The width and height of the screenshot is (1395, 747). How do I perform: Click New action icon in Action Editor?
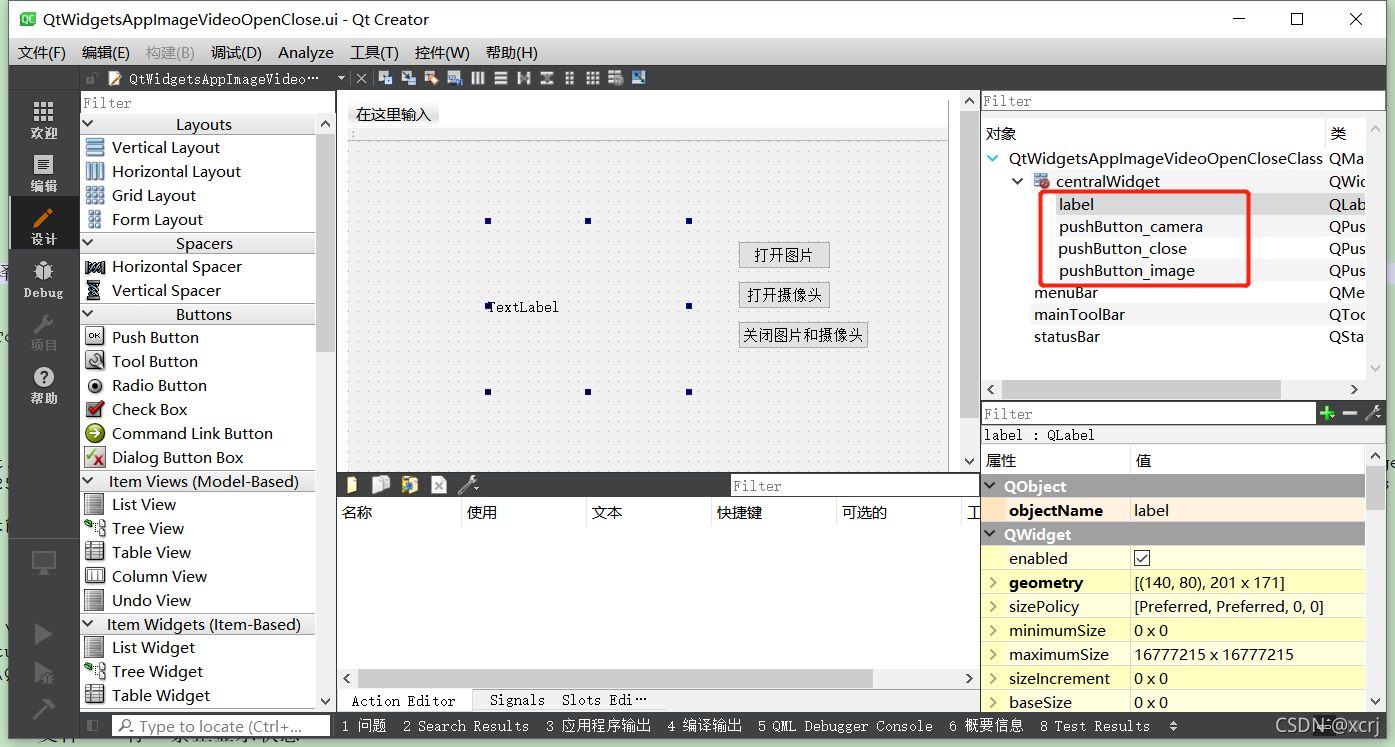click(x=352, y=485)
